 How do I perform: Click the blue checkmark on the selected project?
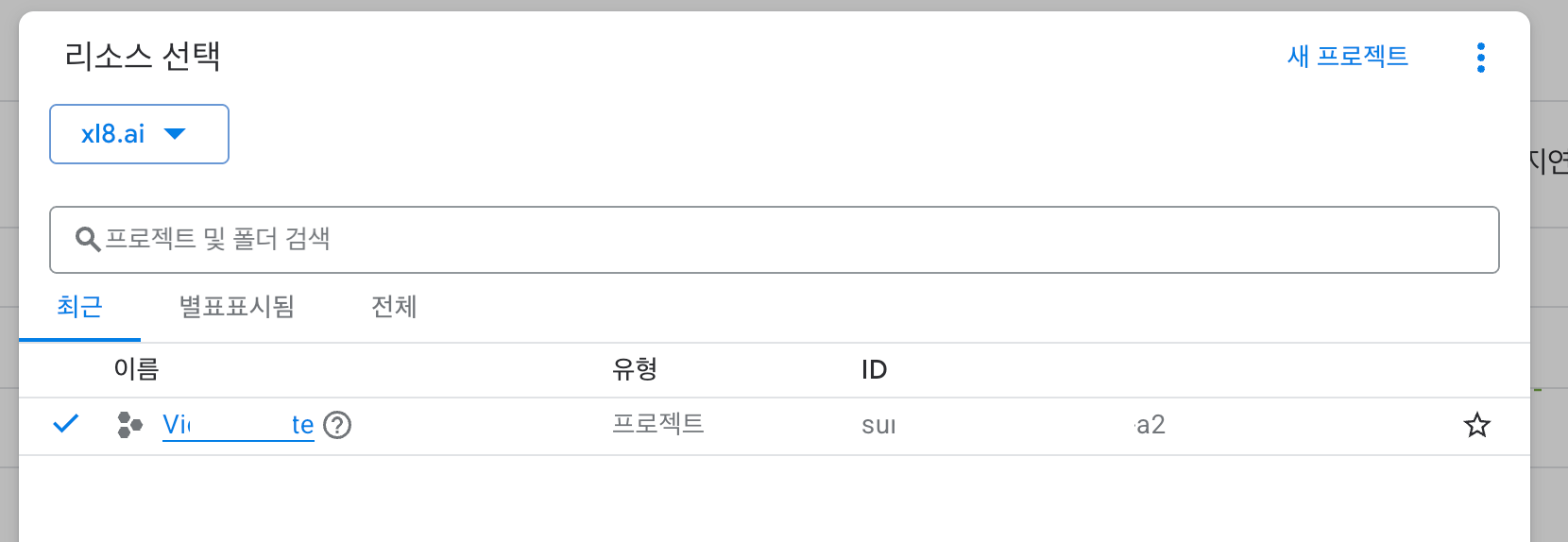point(65,424)
